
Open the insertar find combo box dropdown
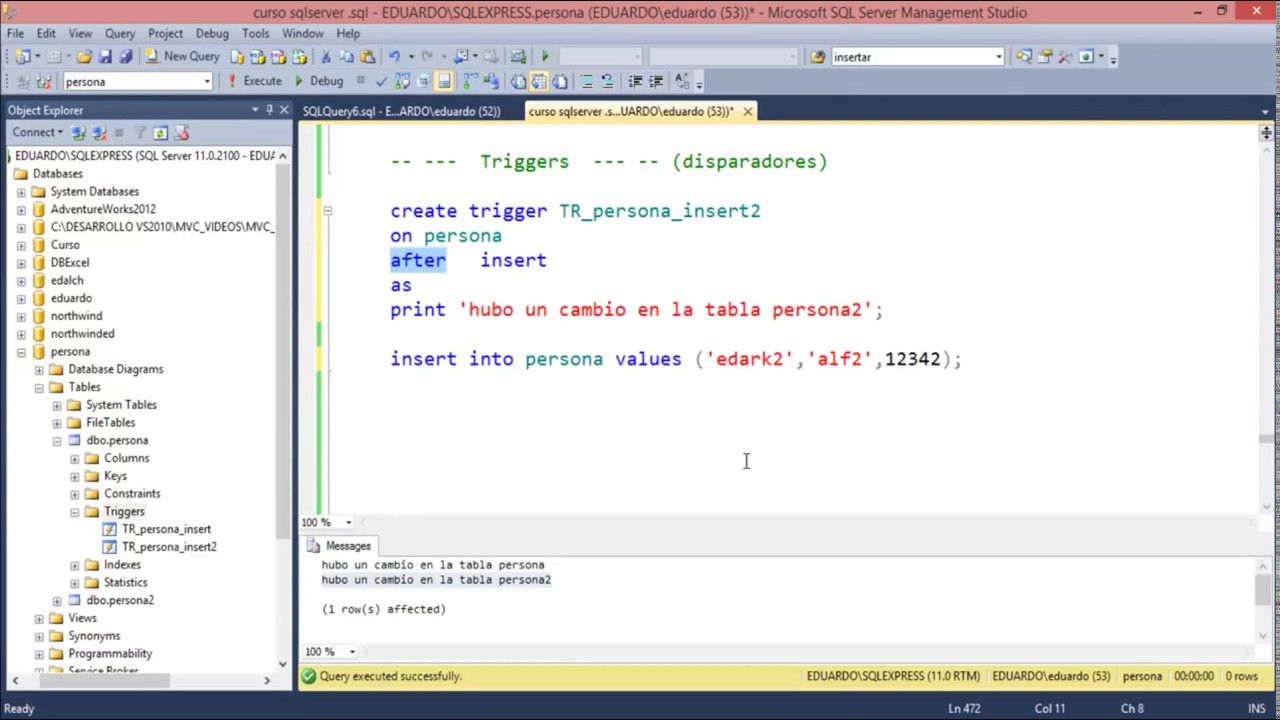998,57
